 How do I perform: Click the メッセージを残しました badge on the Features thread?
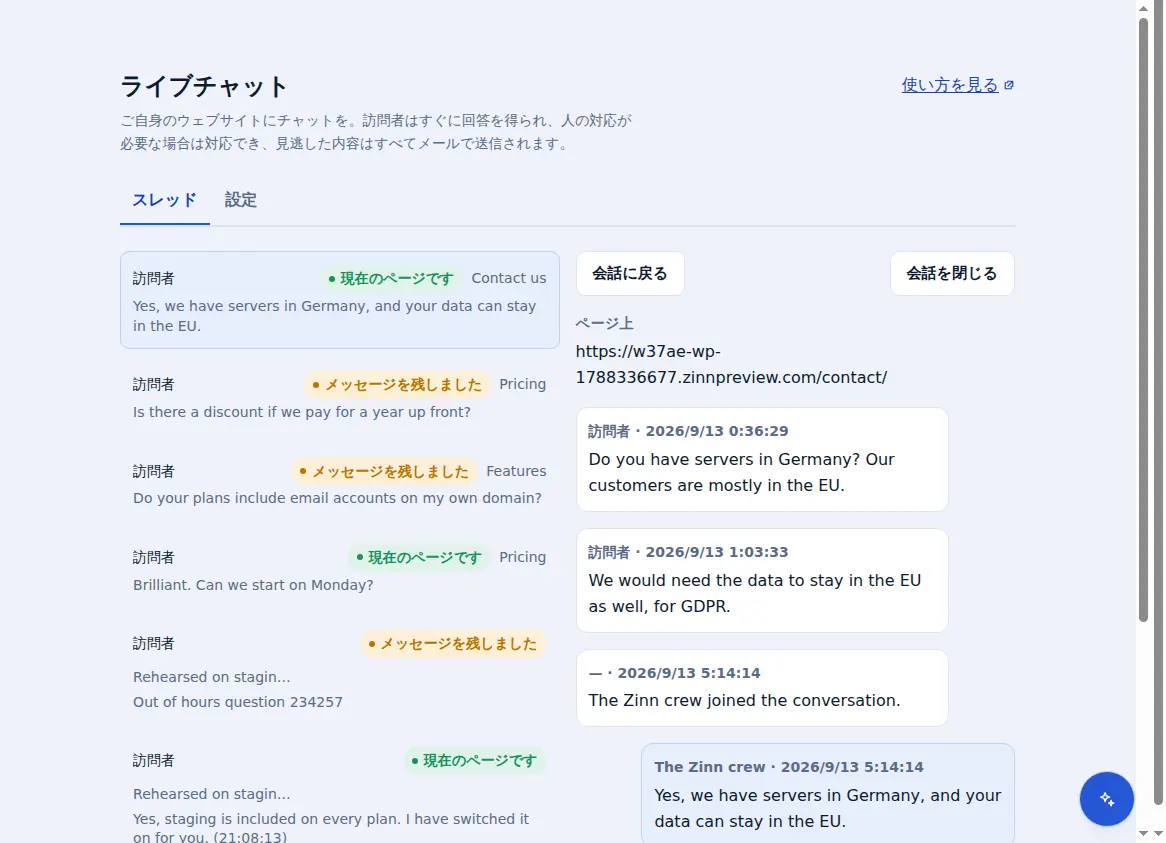[384, 471]
